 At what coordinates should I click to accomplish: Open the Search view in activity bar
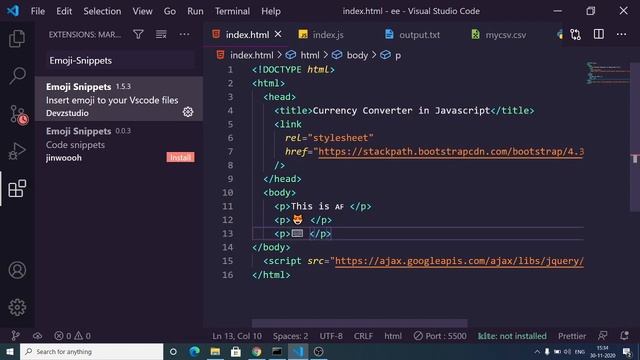[17, 76]
